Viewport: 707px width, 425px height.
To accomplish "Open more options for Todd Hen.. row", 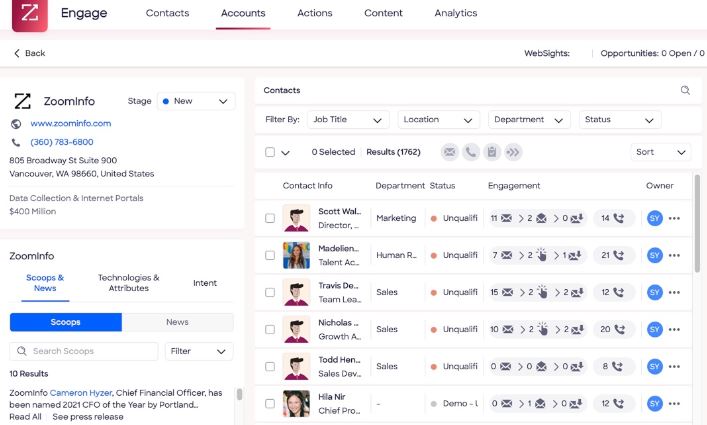I will [x=675, y=366].
